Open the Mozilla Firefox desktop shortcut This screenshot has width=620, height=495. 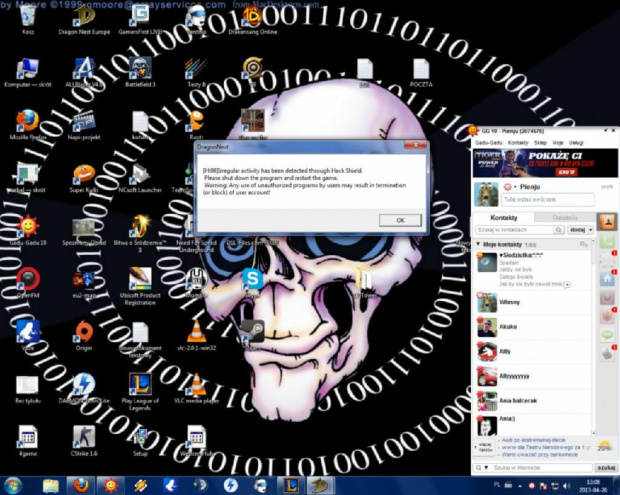point(28,125)
